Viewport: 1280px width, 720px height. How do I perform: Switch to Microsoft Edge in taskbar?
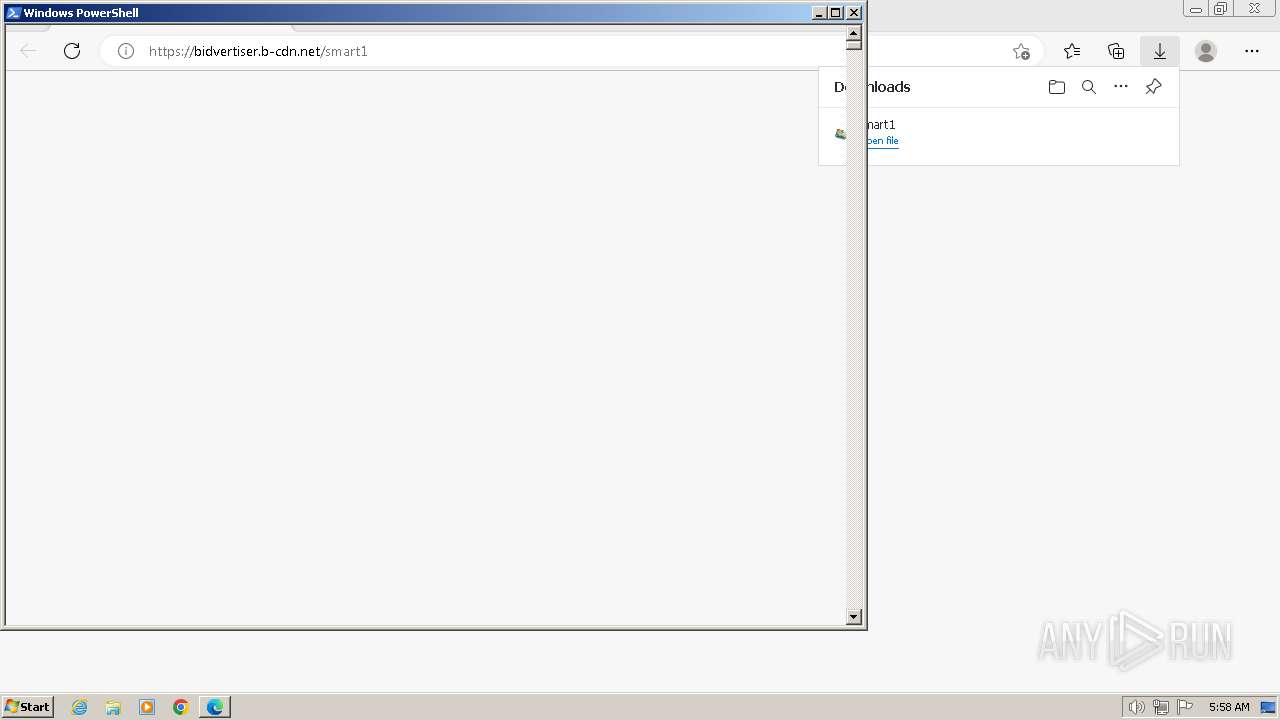tap(215, 707)
